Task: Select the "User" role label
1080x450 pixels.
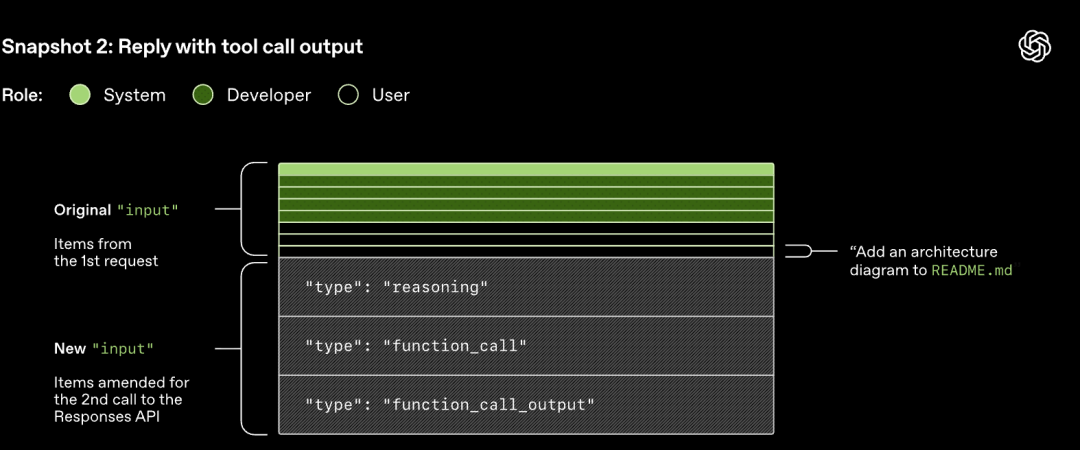Action: (x=390, y=95)
